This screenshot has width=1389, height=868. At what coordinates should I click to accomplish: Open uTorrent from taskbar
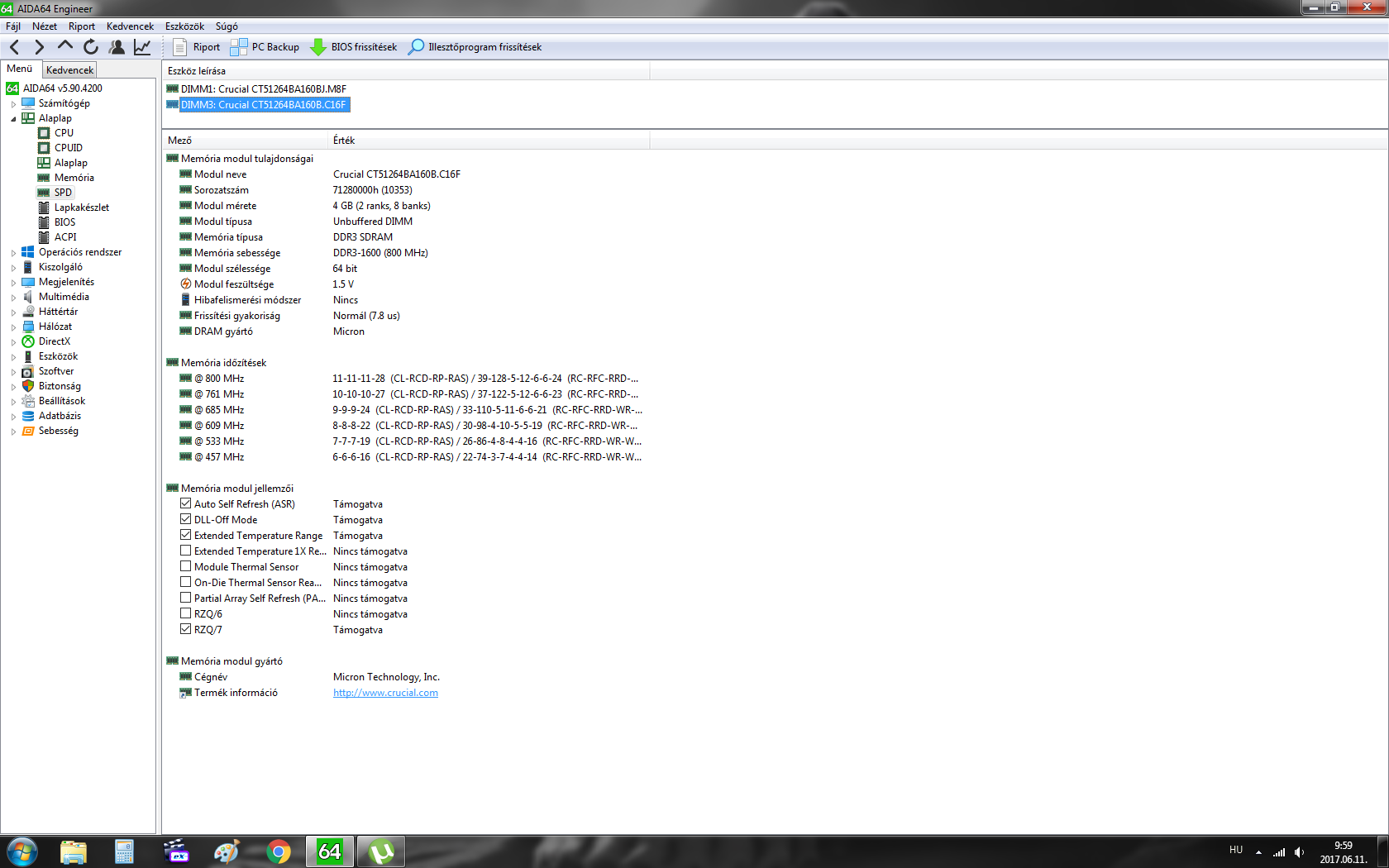381,851
